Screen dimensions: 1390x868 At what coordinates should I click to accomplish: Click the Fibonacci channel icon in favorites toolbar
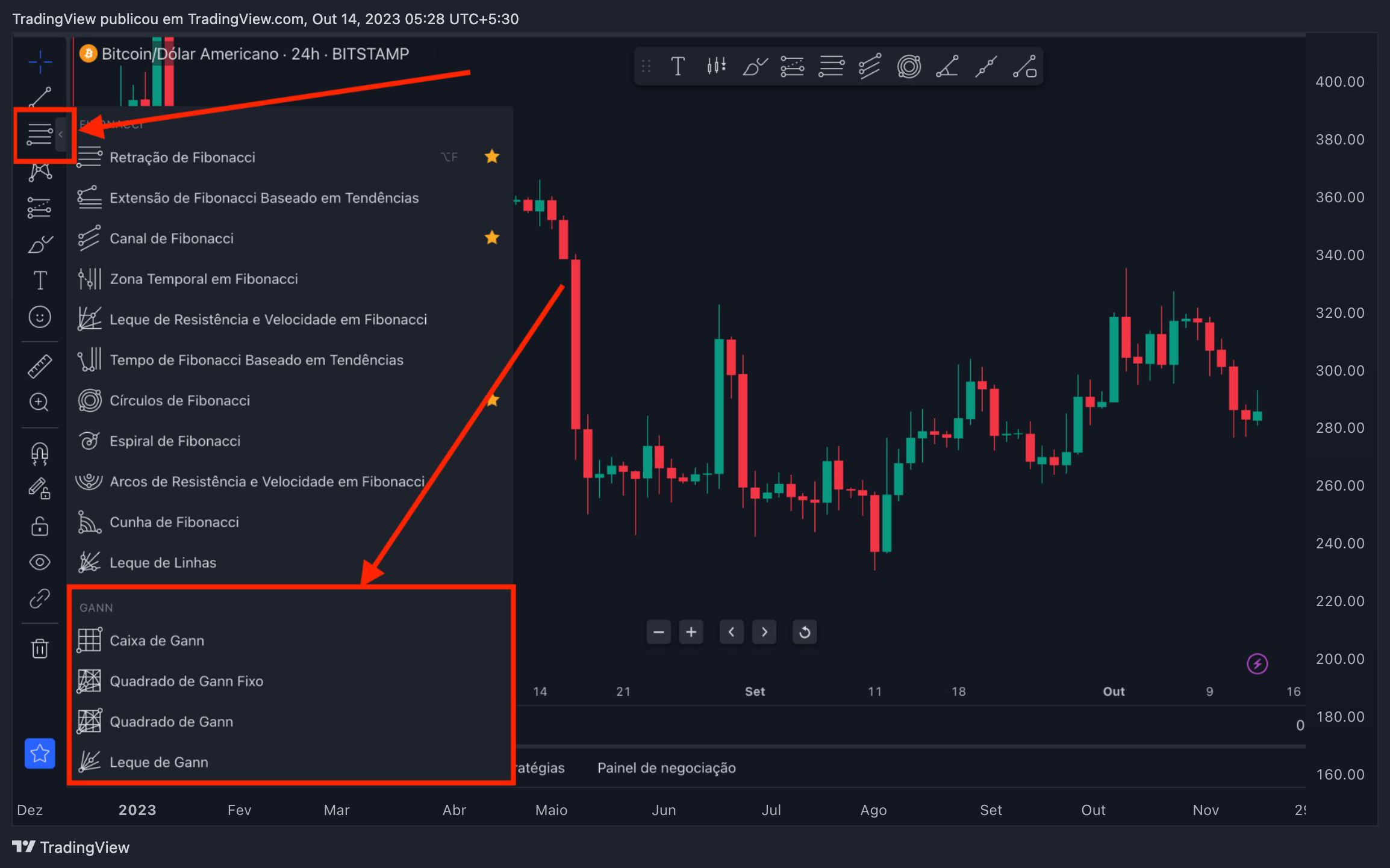click(x=870, y=66)
